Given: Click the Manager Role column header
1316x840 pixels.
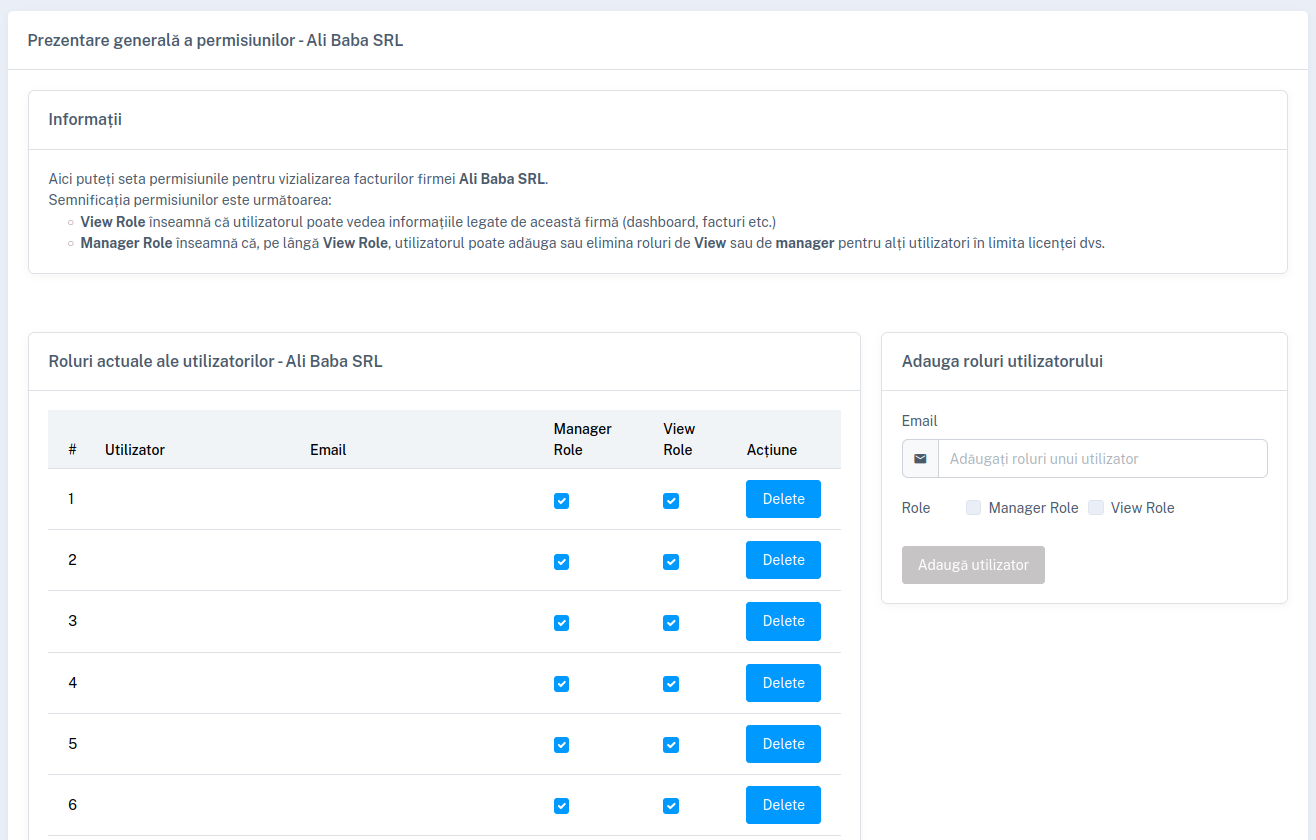Looking at the screenshot, I should click(583, 439).
